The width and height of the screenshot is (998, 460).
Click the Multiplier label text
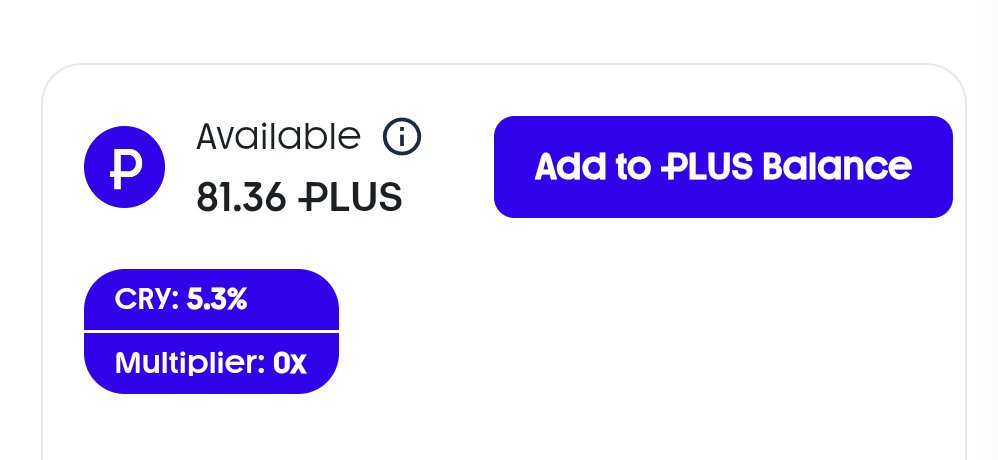tap(190, 364)
